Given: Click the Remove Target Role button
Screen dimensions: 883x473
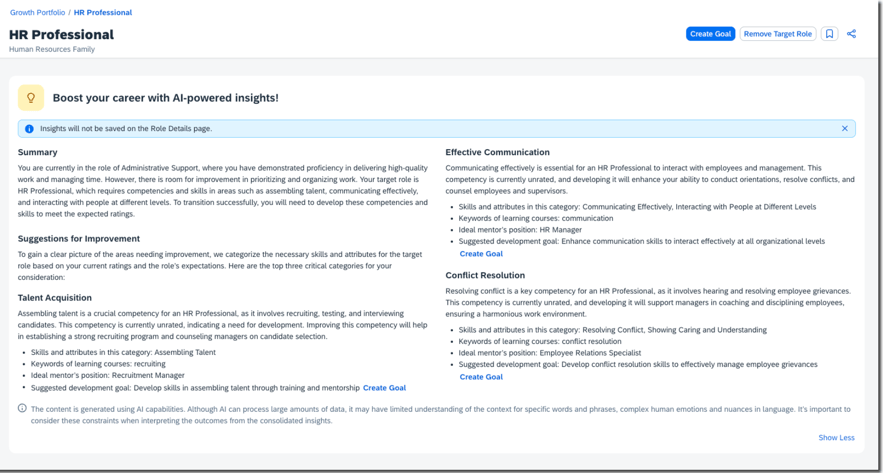Looking at the screenshot, I should point(778,34).
